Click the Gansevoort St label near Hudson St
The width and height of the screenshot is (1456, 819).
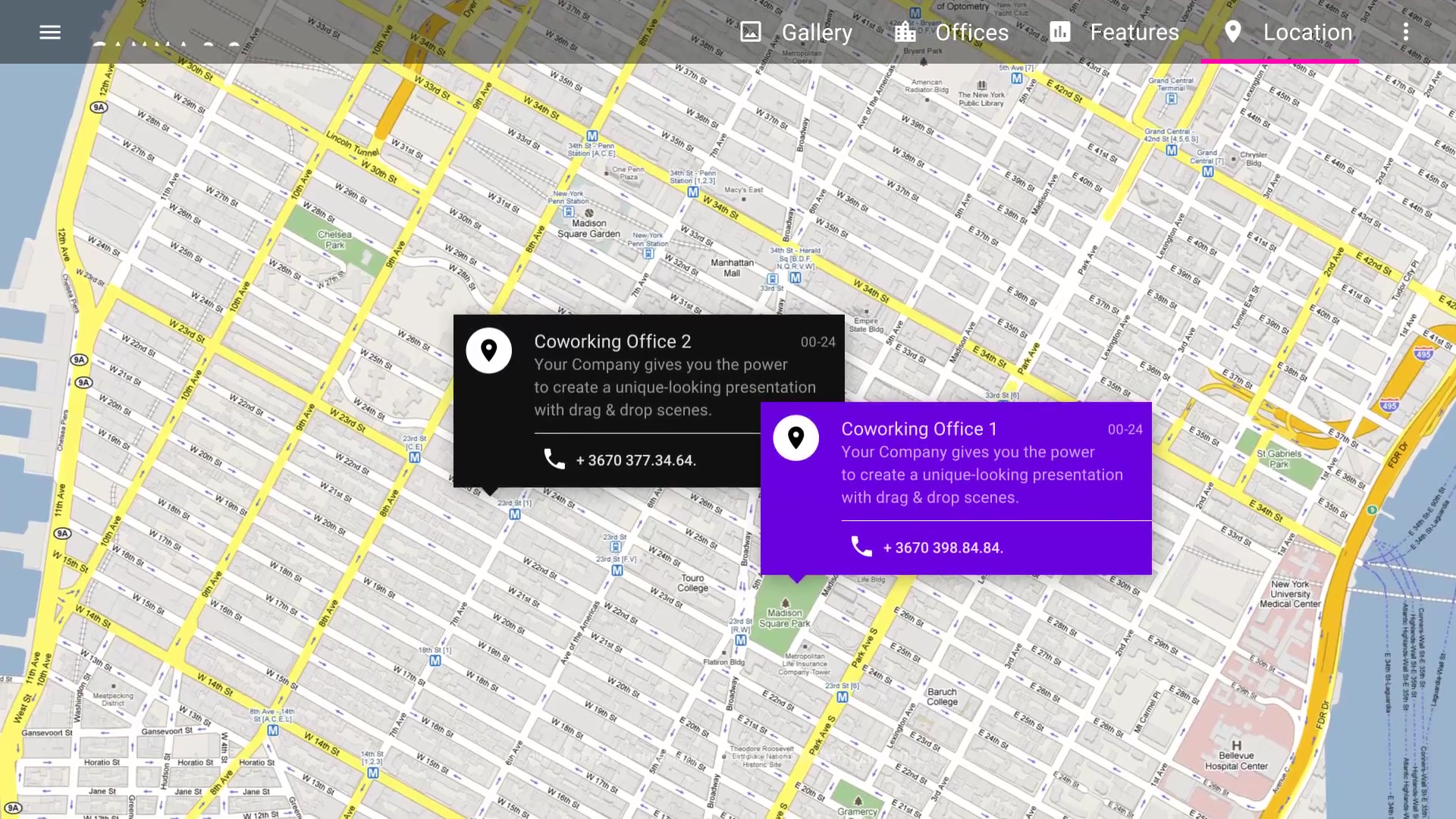[x=168, y=731]
